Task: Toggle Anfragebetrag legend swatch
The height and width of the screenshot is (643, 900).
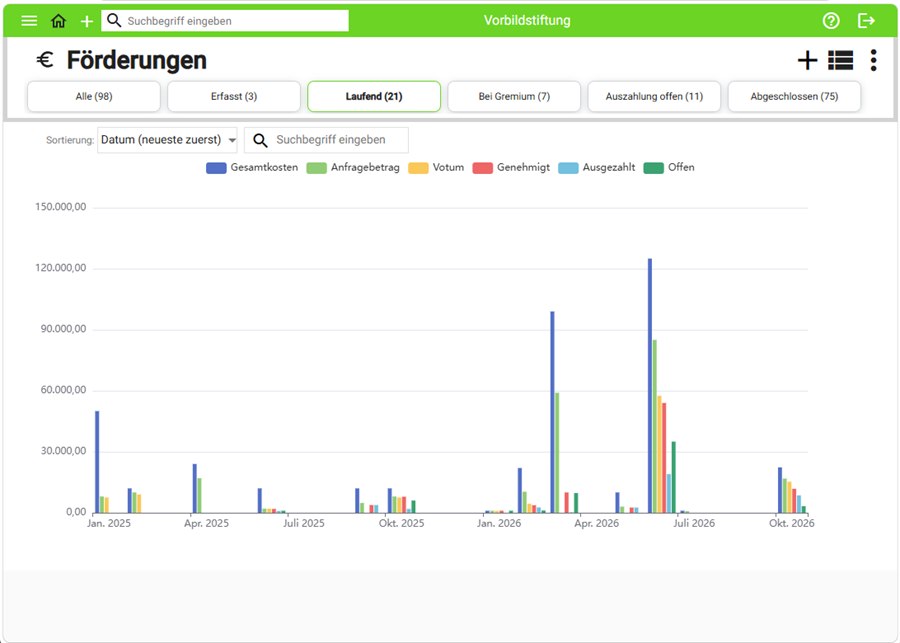Action: (x=316, y=168)
